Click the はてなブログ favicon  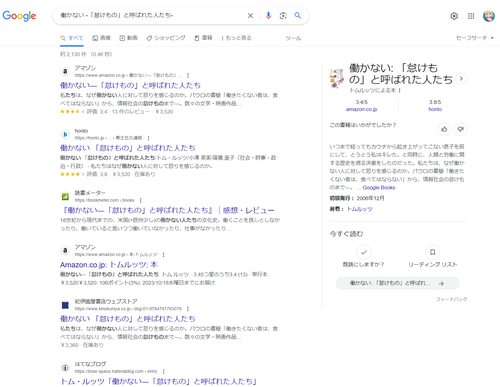click(x=65, y=367)
